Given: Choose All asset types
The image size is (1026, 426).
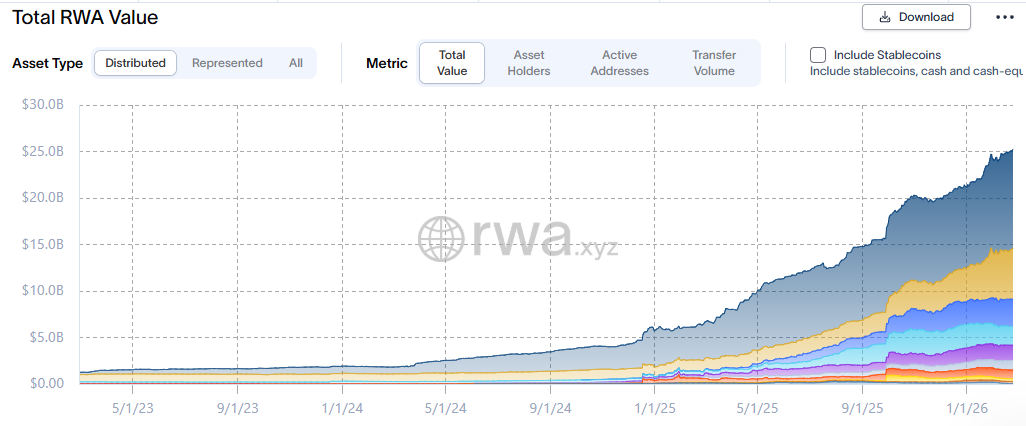Looking at the screenshot, I should click(x=296, y=63).
